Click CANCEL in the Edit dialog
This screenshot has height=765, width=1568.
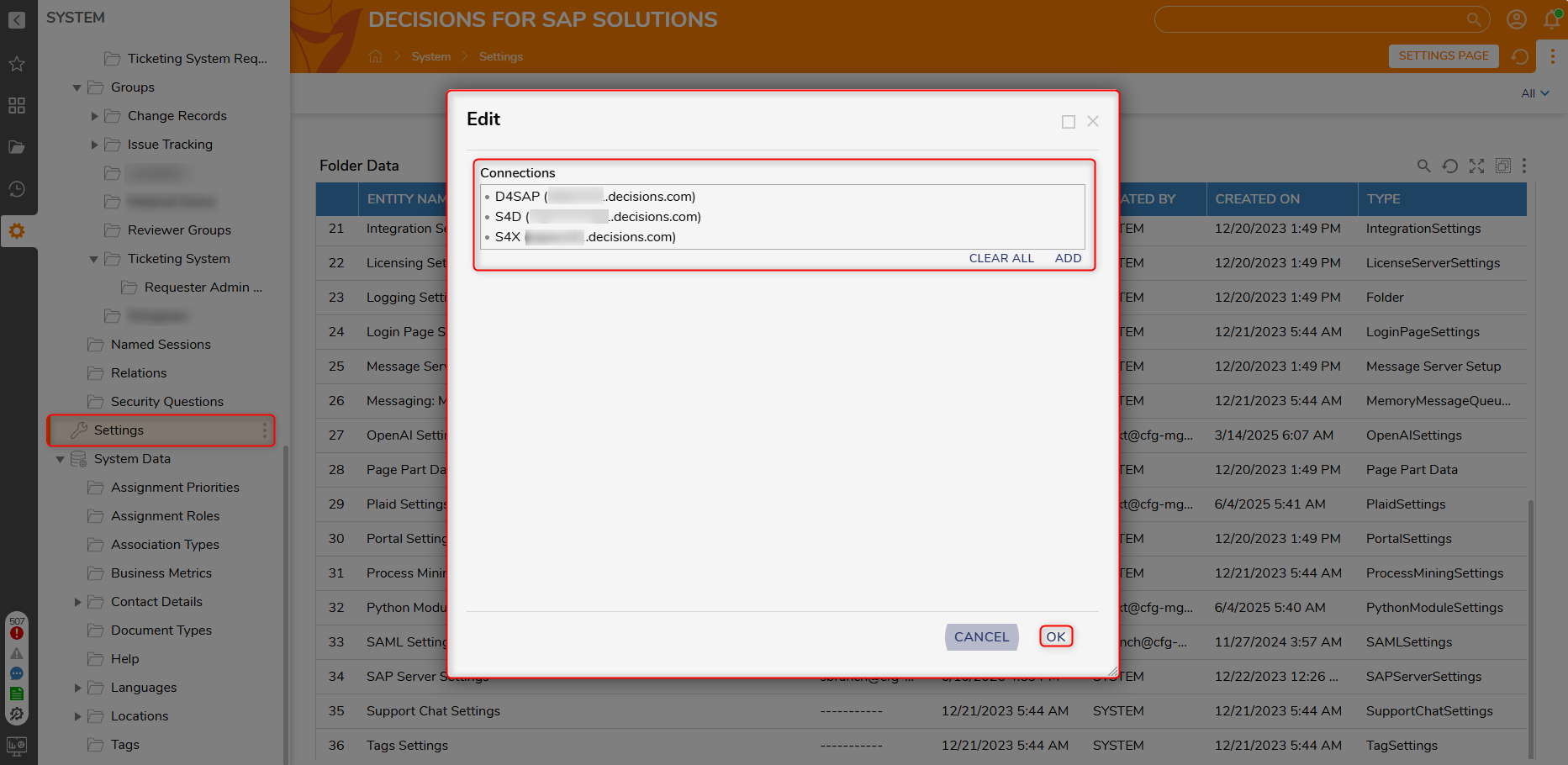click(981, 637)
